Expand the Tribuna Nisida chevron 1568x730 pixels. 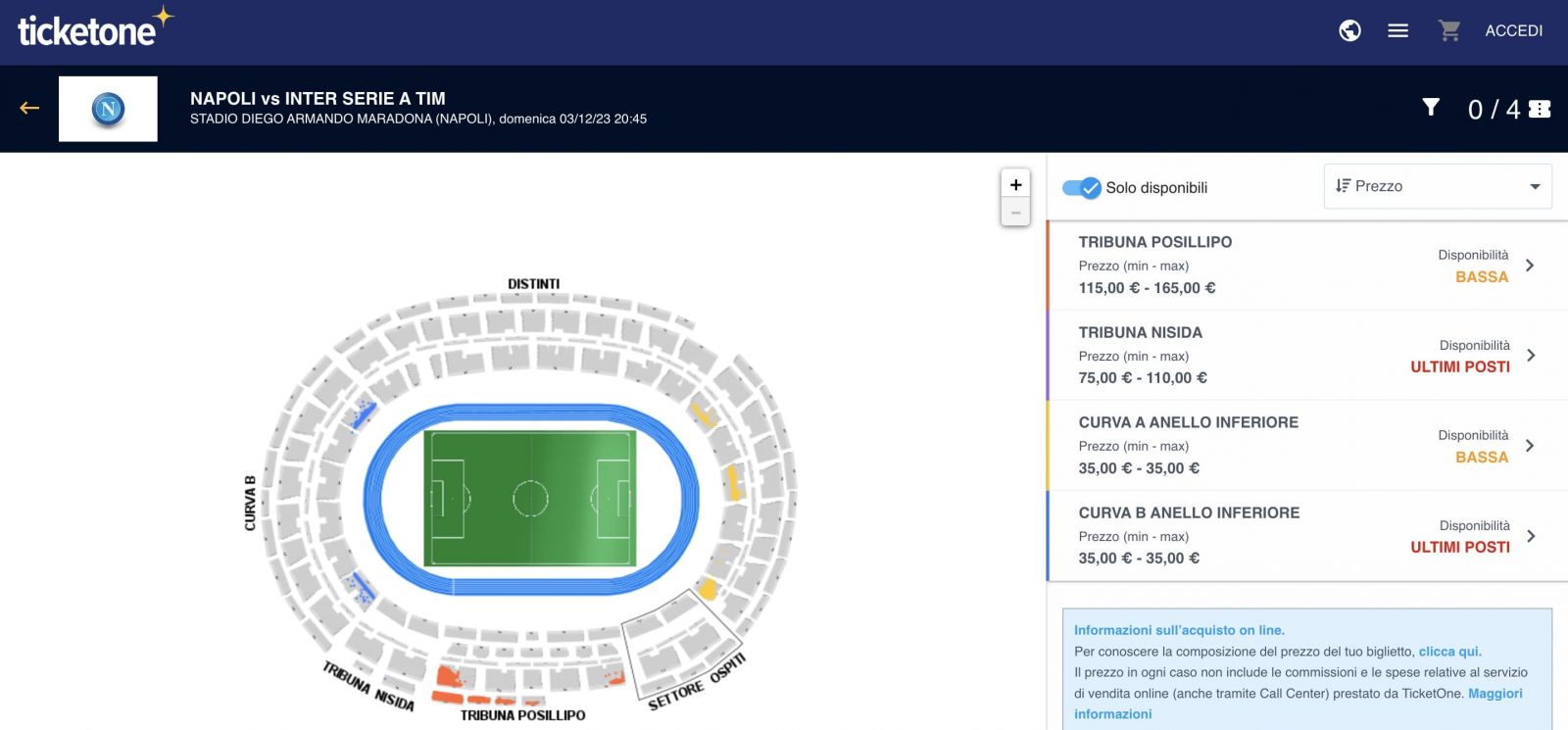click(1531, 356)
